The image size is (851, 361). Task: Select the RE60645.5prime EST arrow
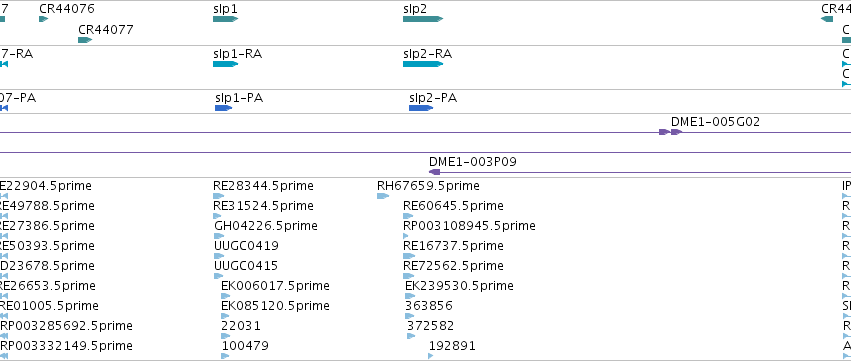click(x=408, y=216)
